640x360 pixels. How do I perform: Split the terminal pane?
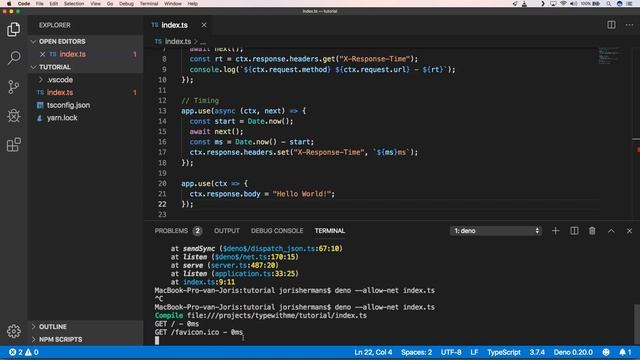(x=574, y=231)
